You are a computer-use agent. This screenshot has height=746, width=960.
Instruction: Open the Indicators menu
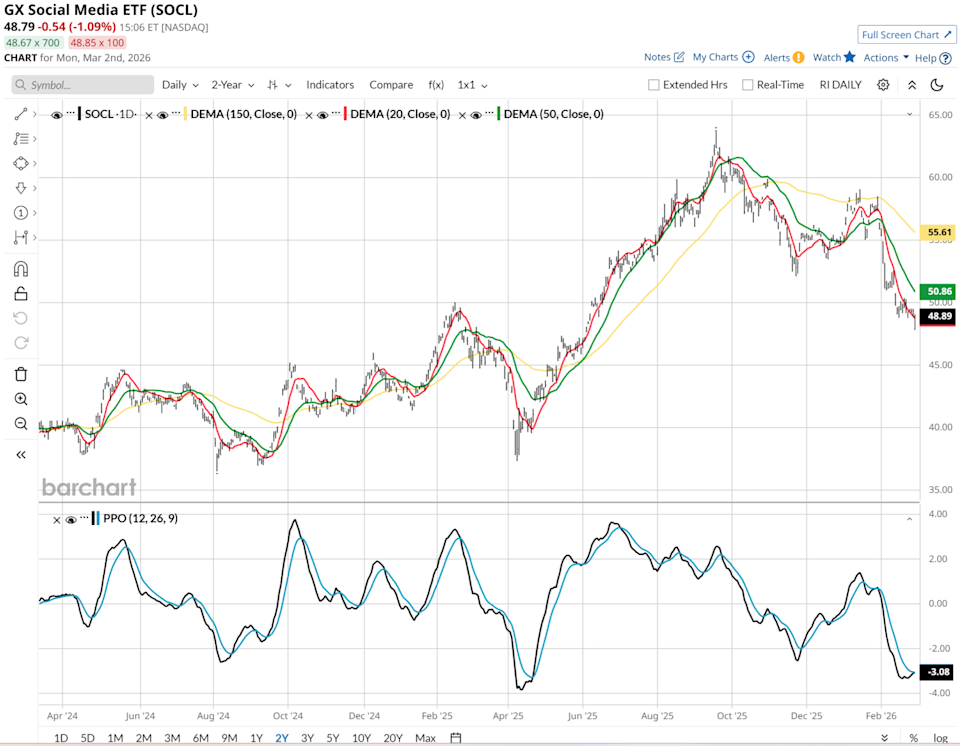coord(330,85)
